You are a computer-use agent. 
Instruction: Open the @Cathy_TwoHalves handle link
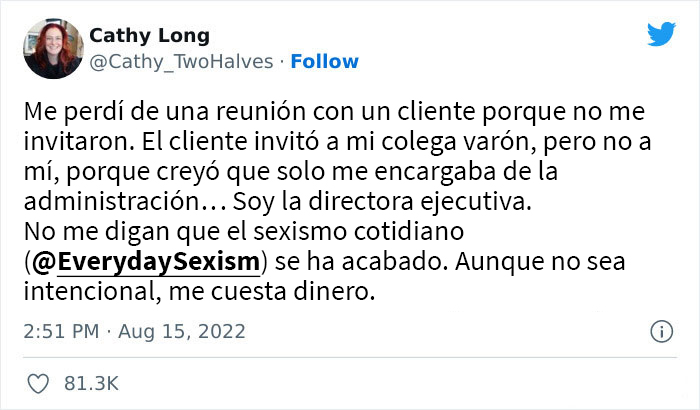coord(181,62)
